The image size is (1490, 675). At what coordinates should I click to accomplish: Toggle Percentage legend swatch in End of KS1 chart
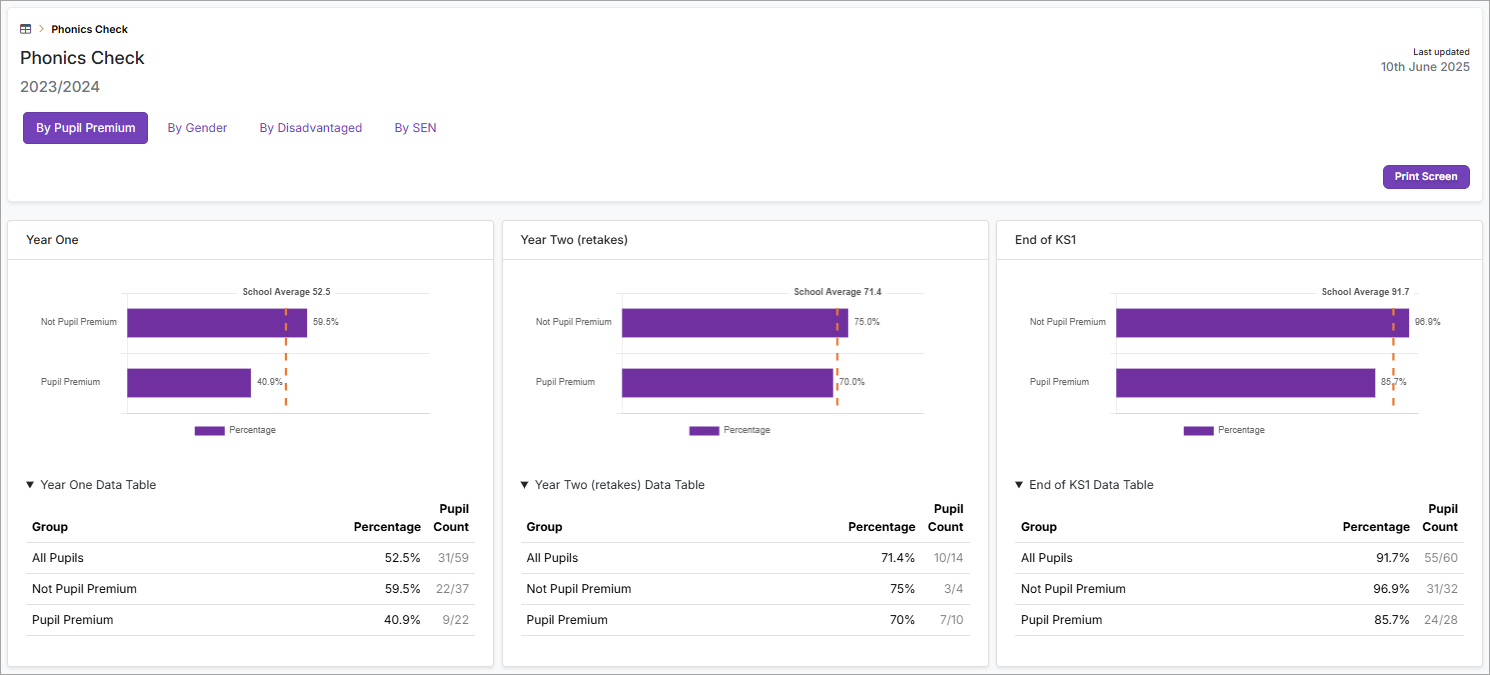pyautogui.click(x=1198, y=431)
